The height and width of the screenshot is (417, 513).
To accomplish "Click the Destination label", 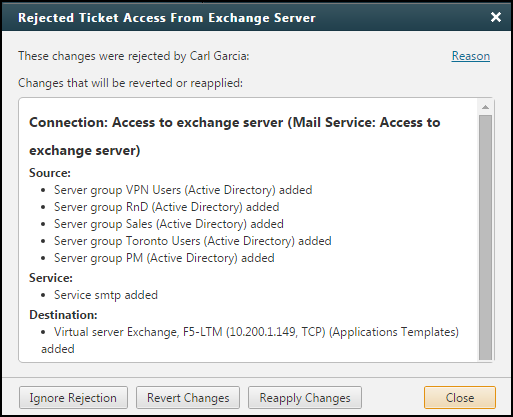I will [63, 315].
